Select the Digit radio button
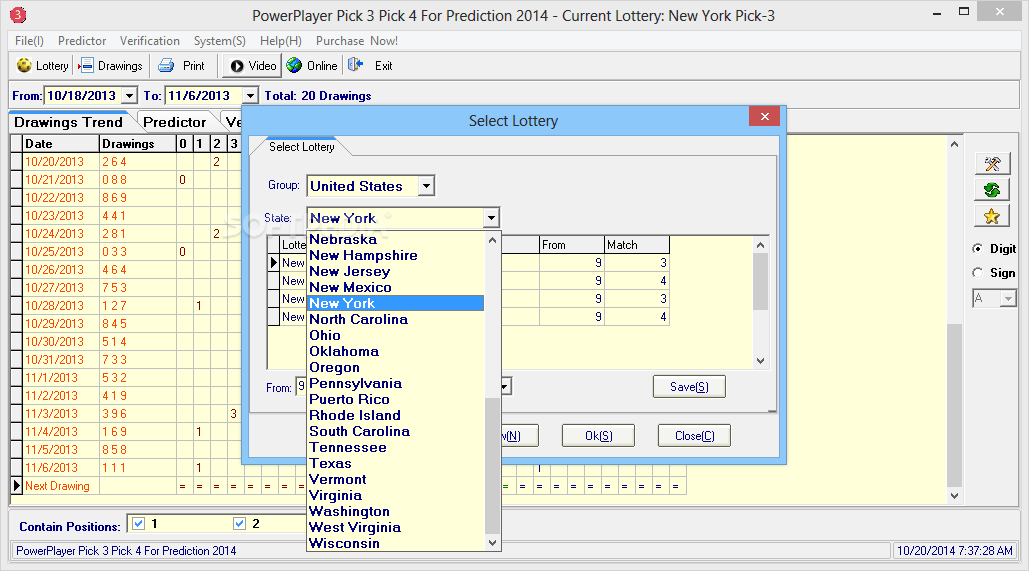 click(978, 249)
